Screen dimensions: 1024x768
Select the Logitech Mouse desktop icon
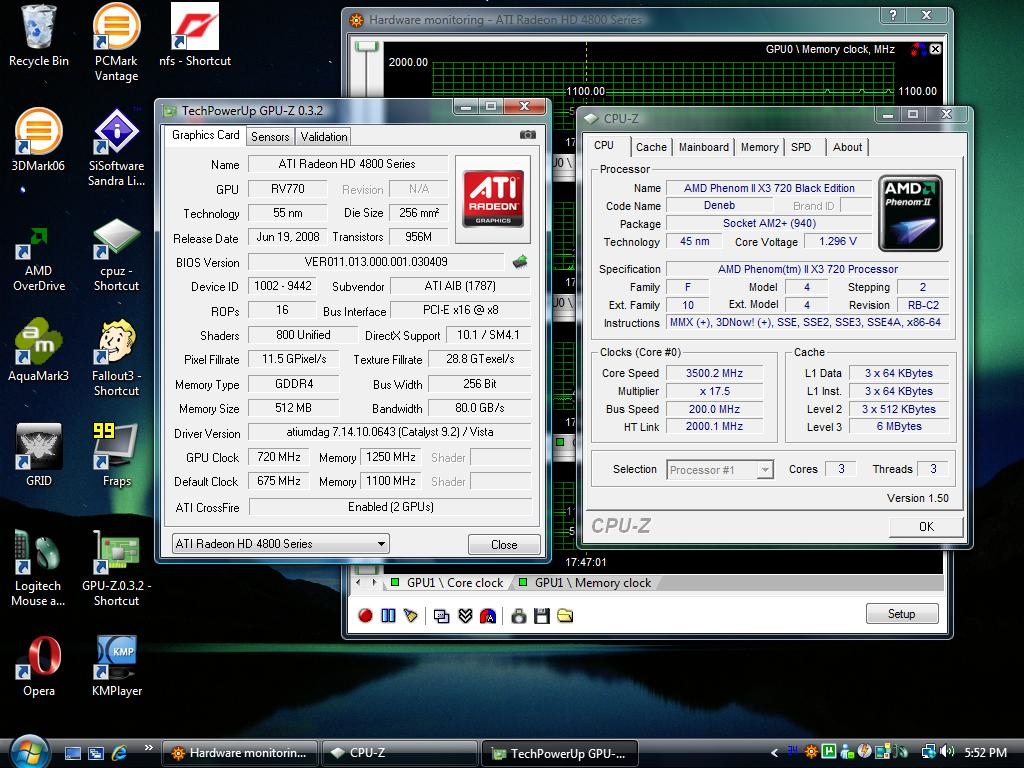[38, 568]
